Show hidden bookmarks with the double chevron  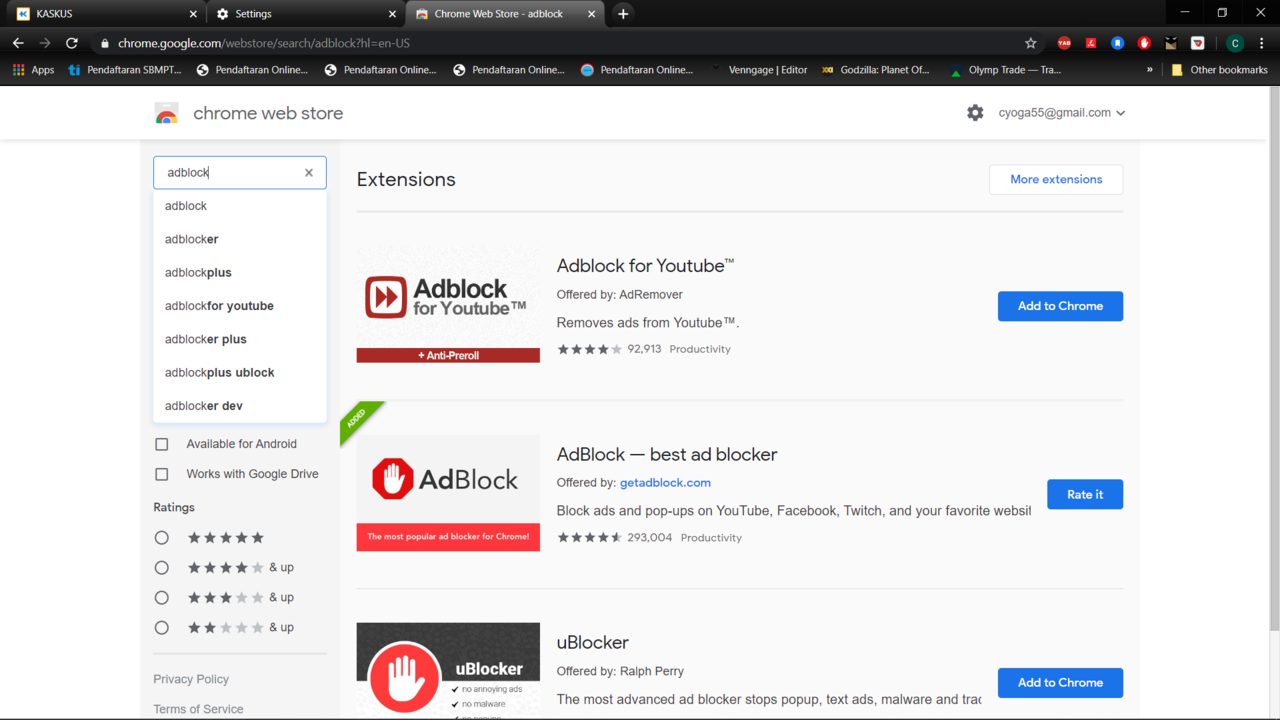1149,70
